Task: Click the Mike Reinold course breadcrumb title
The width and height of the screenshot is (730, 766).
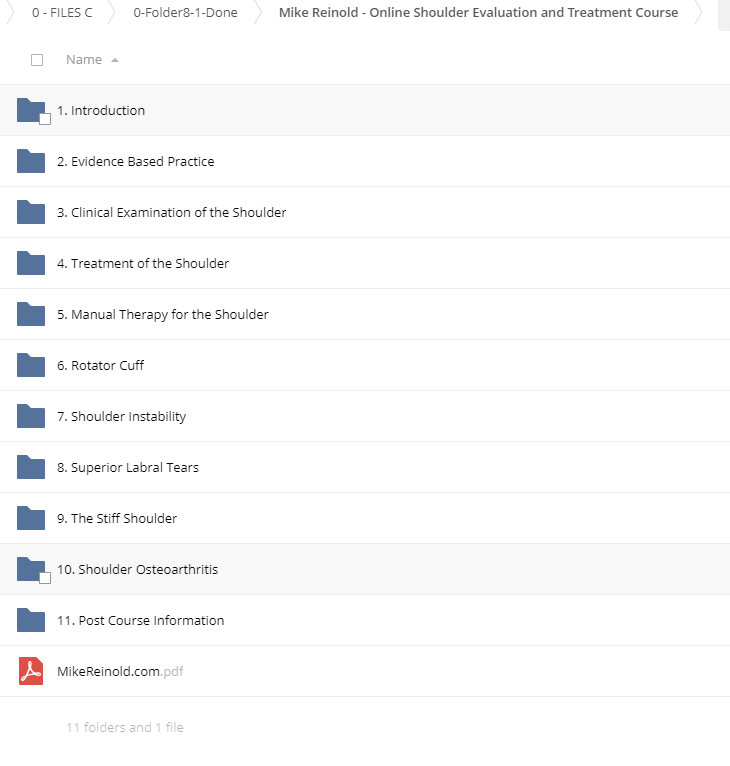Action: tap(478, 13)
